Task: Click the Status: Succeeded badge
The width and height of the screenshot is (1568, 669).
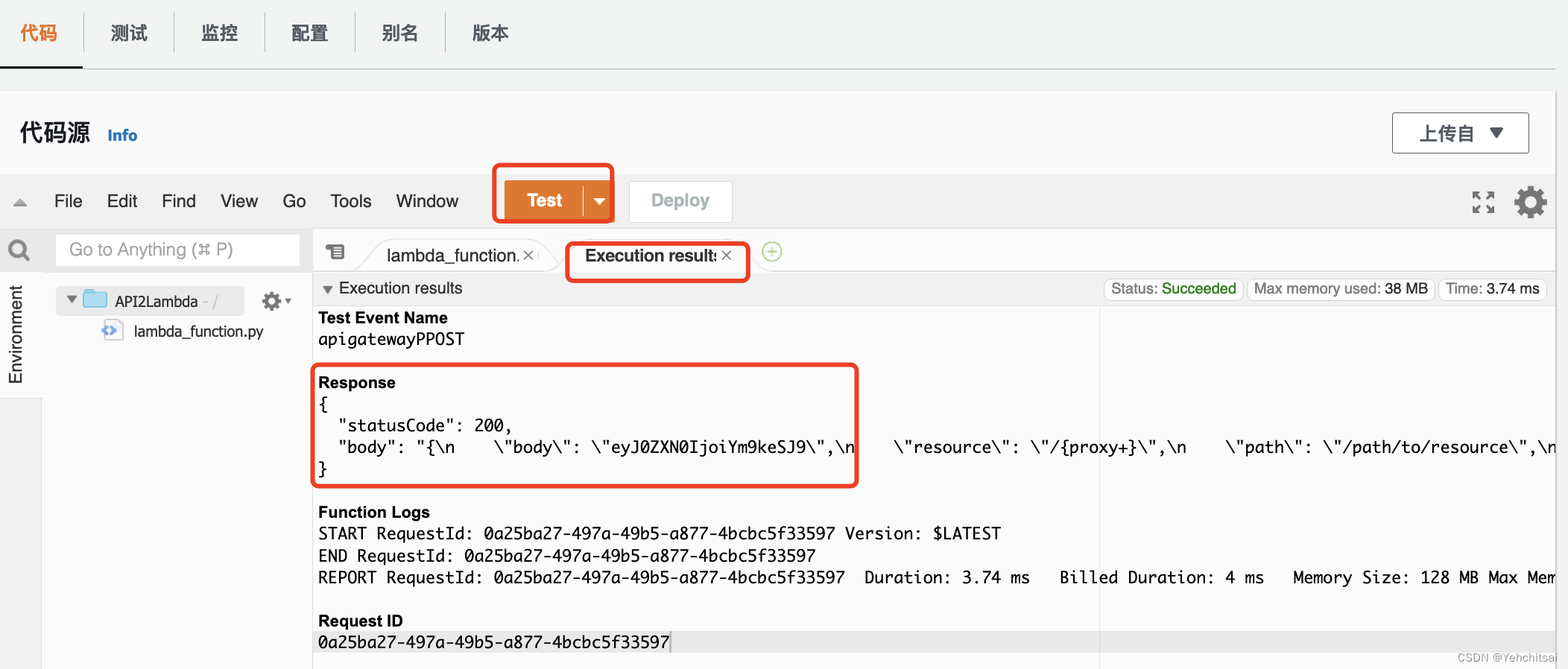Action: click(1173, 289)
